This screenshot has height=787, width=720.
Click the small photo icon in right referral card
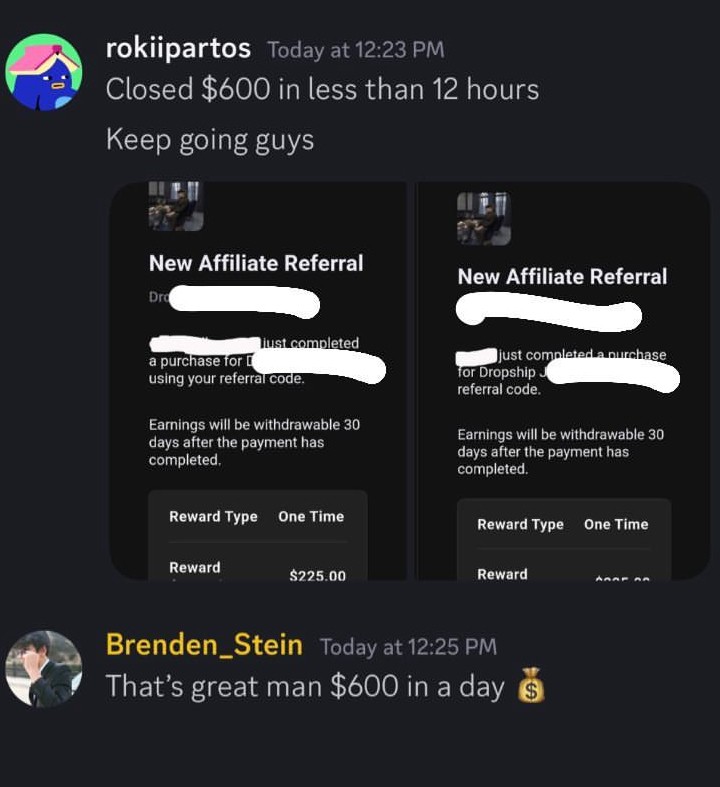pos(484,219)
